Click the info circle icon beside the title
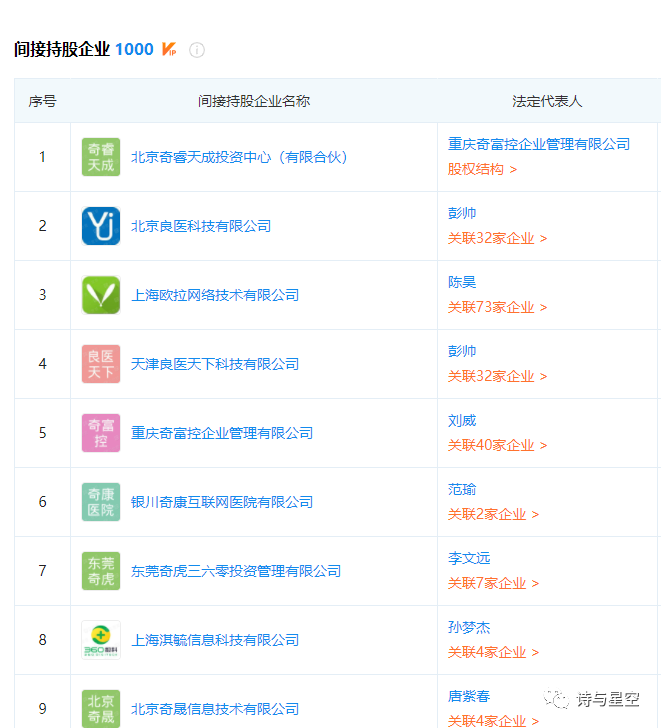661x728 pixels. 197,50
